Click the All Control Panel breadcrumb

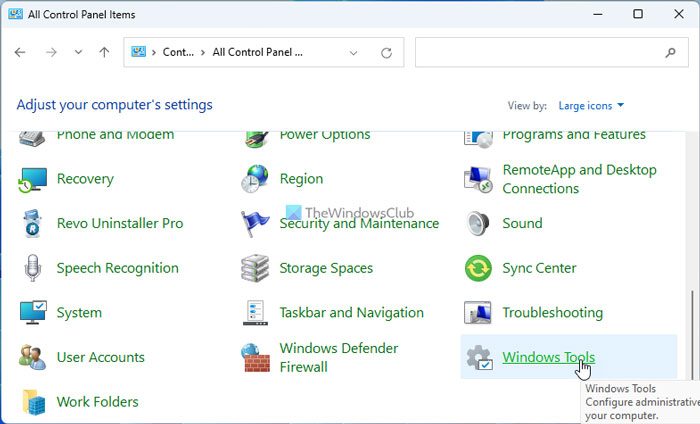257,52
